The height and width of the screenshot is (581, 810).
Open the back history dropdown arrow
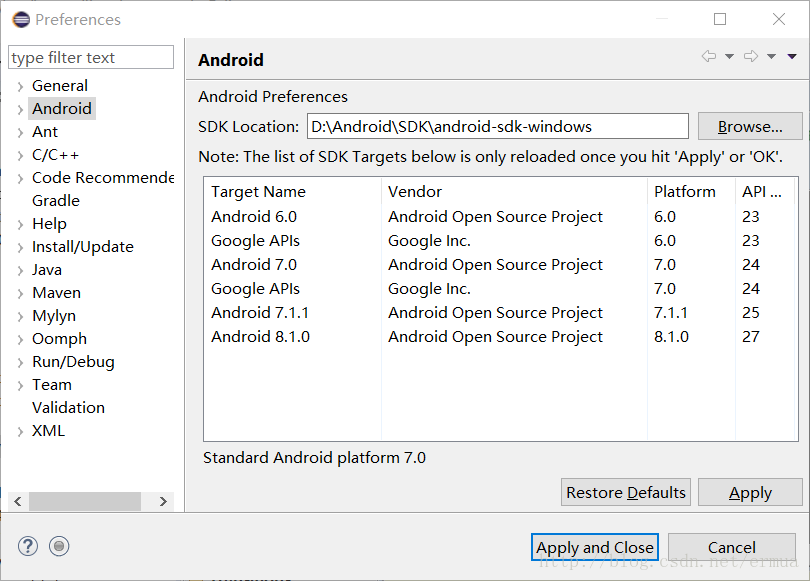click(x=728, y=57)
